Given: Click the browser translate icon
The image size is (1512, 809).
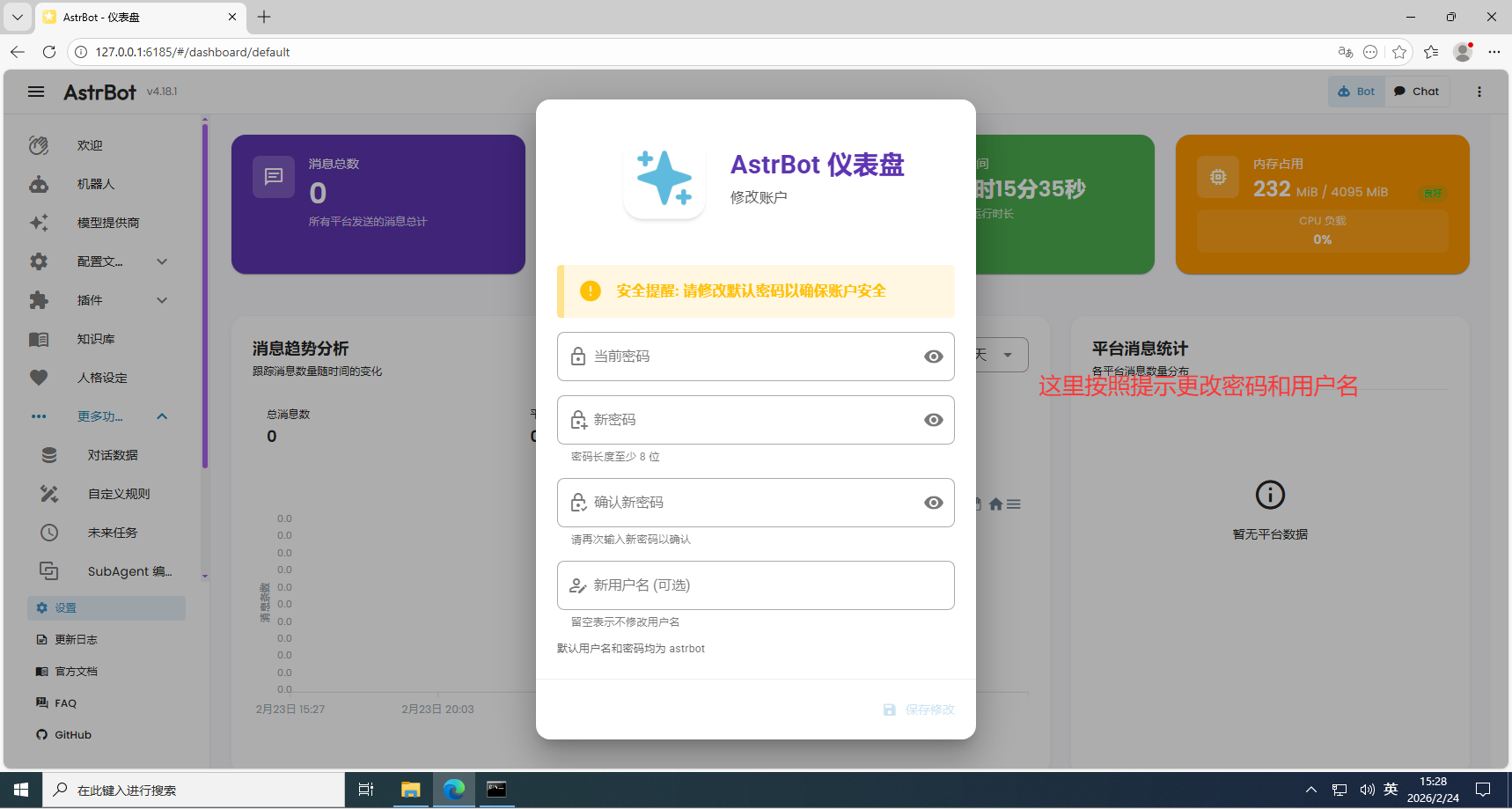Looking at the screenshot, I should point(1345,52).
